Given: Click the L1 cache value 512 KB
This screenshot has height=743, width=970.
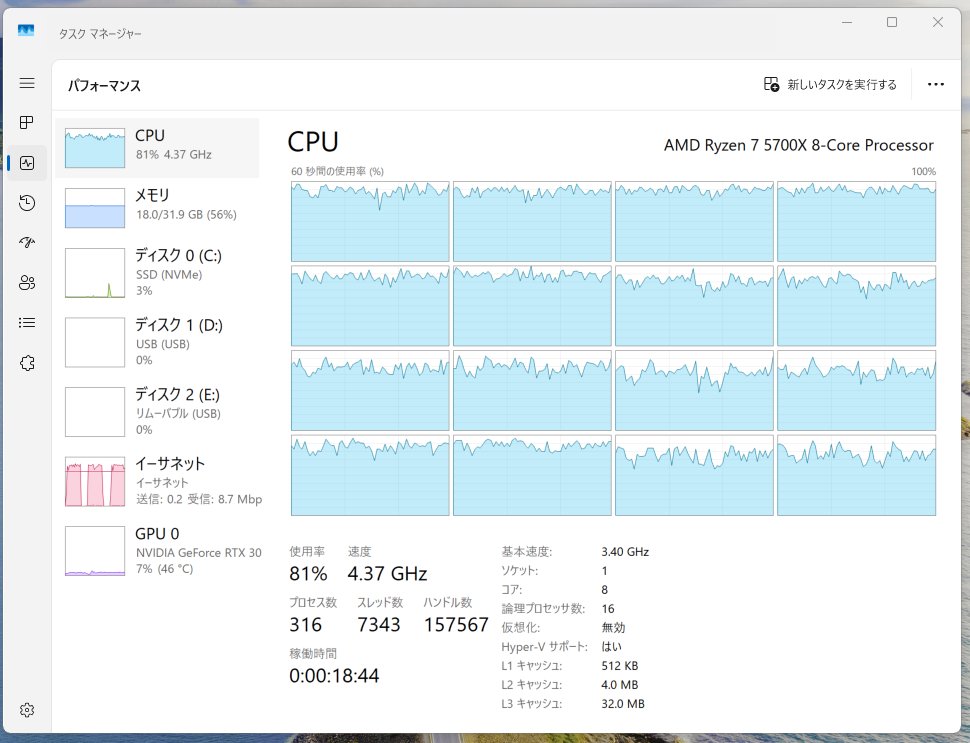Looking at the screenshot, I should click(619, 666).
